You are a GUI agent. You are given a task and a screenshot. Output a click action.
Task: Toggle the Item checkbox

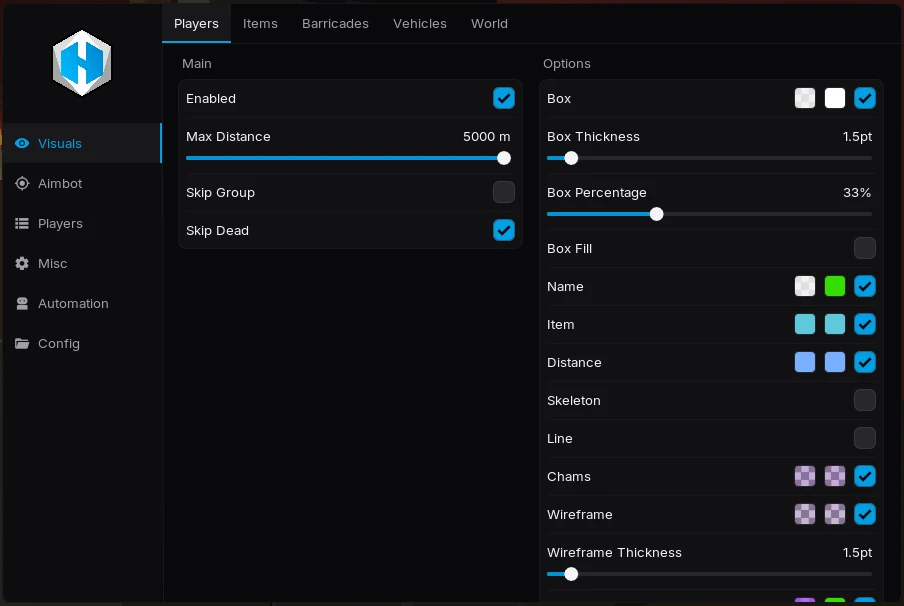pyautogui.click(x=865, y=324)
